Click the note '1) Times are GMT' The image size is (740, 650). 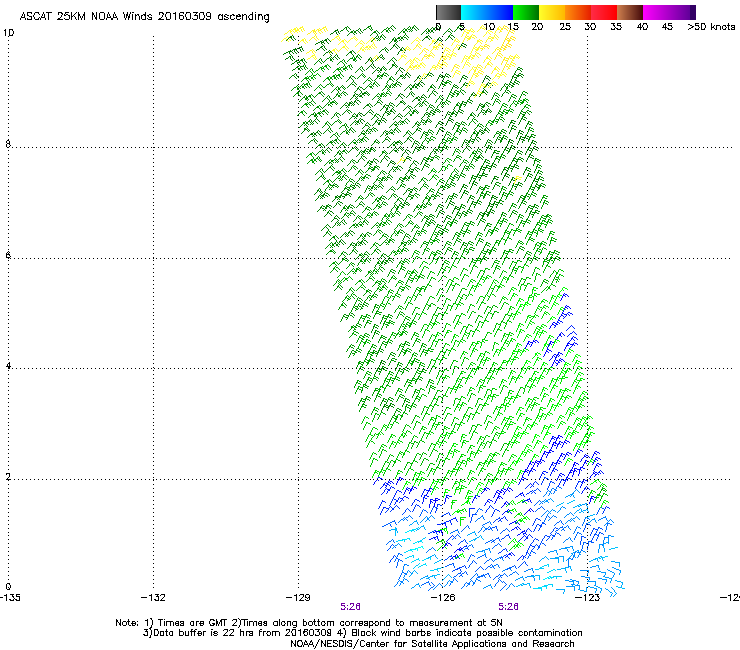[186, 623]
